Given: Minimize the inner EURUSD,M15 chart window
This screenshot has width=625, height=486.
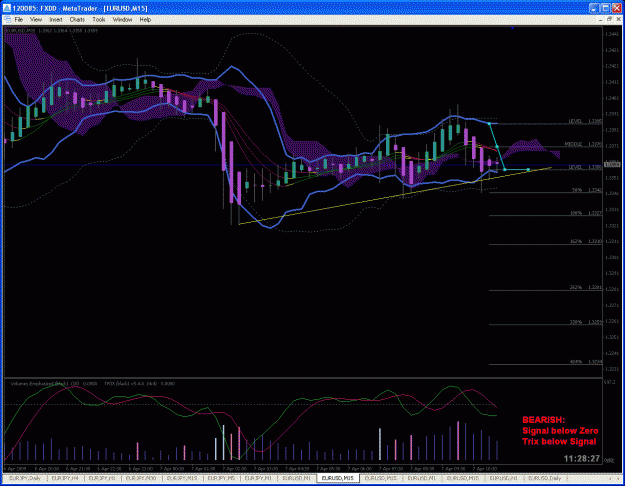Looking at the screenshot, I should [x=601, y=20].
